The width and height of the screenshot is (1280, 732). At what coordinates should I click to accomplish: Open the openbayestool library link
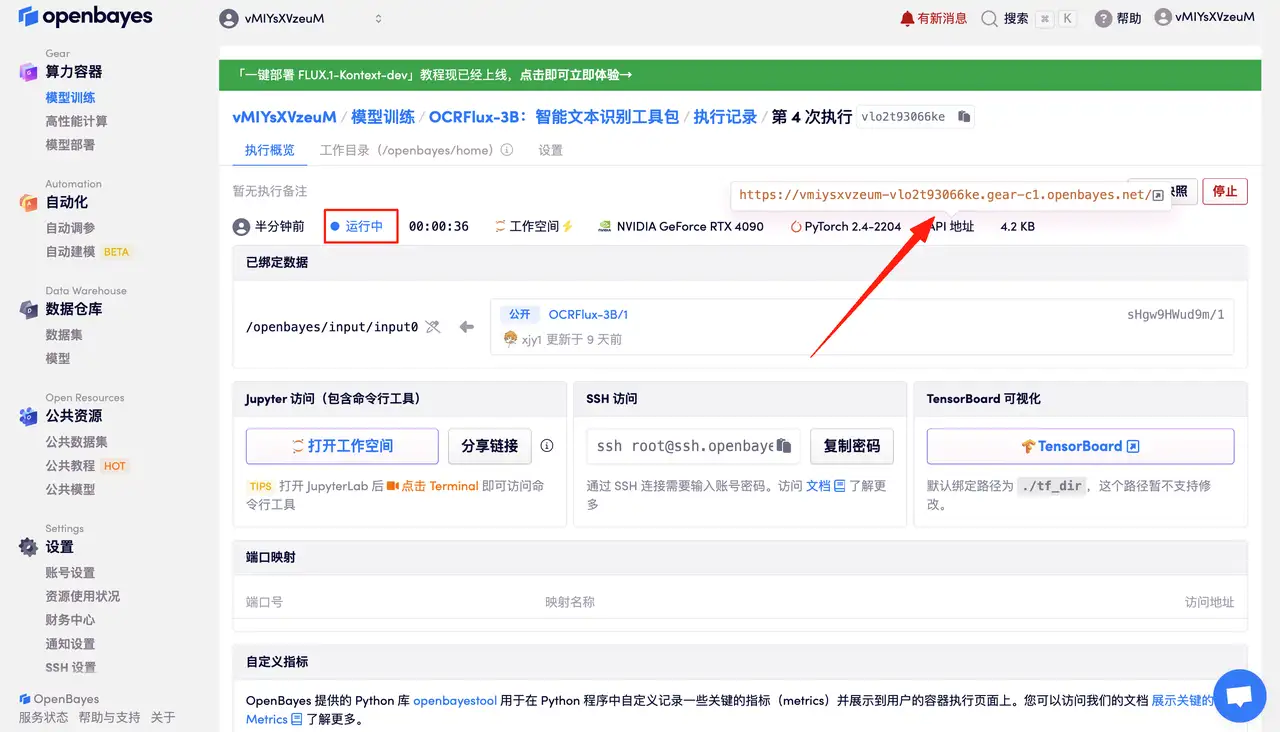click(455, 701)
